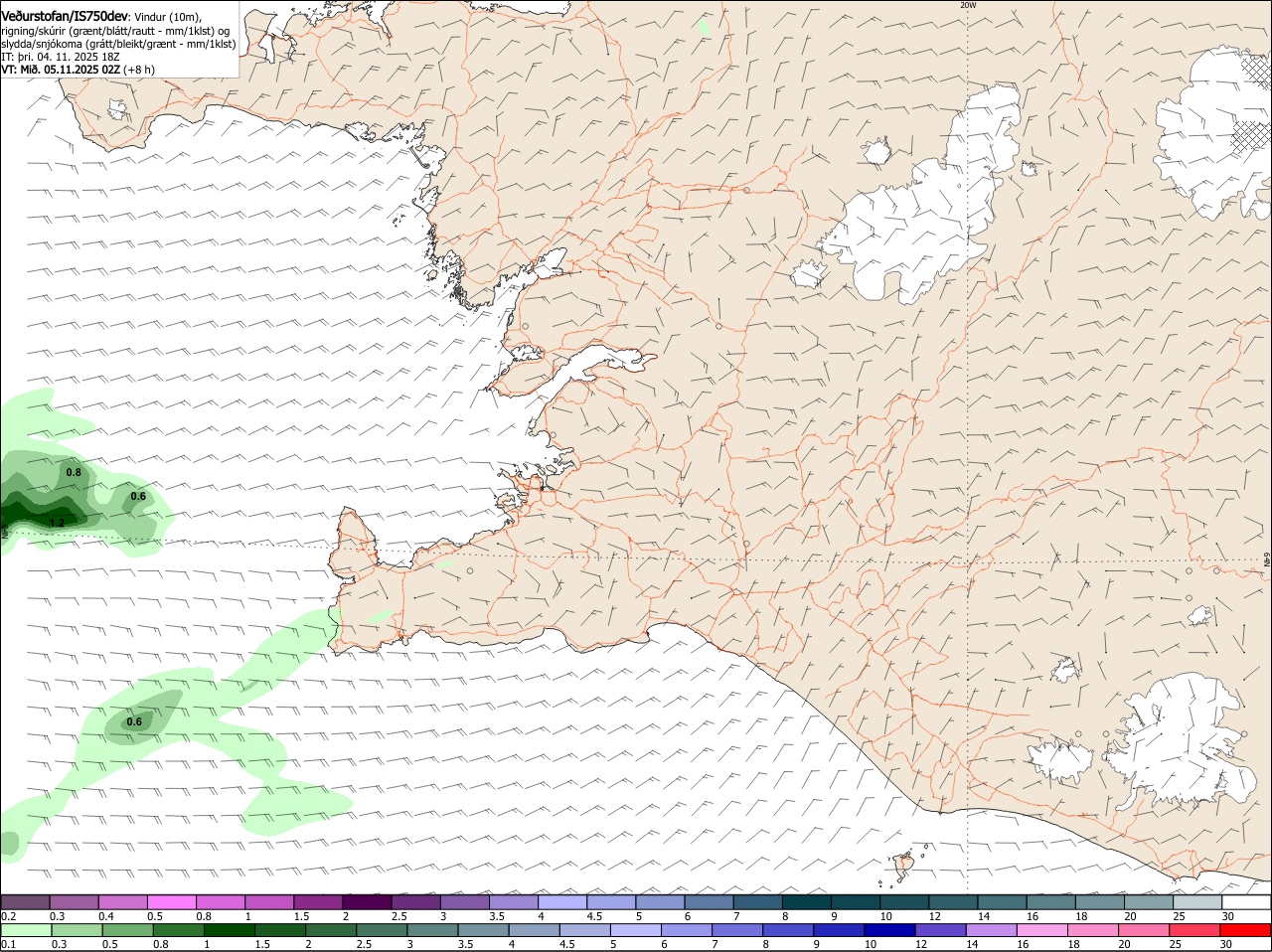Click the 1.2 rainfall value on the map
Viewport: 1272px width, 952px height.
tap(57, 523)
